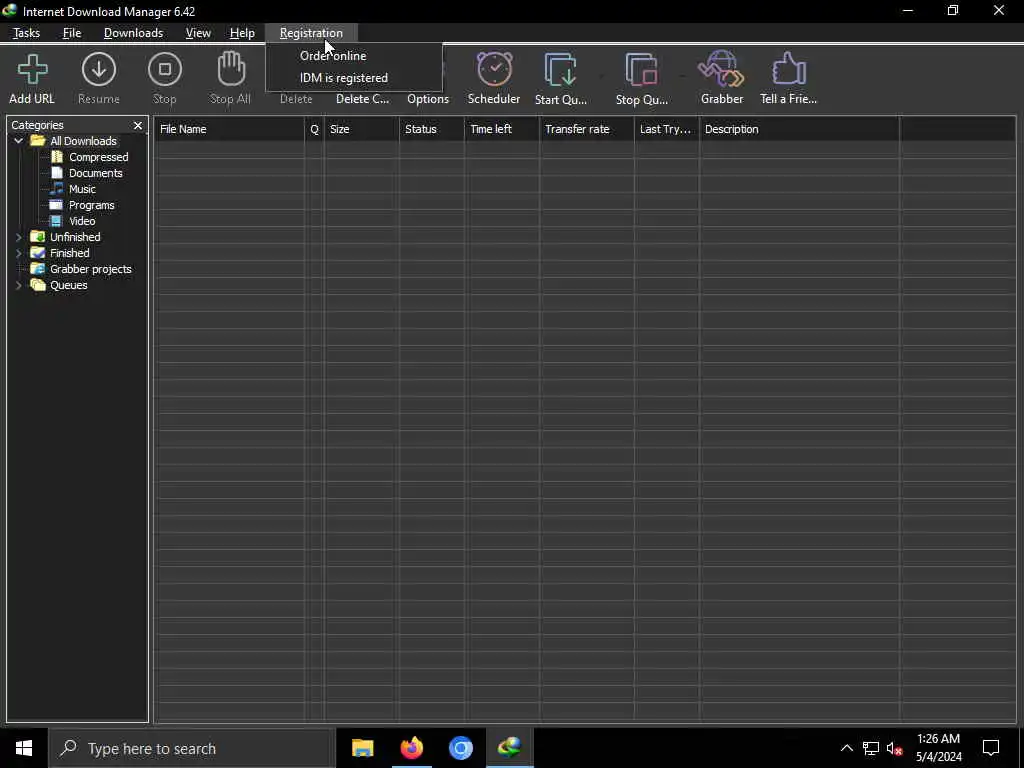
Task: Click the Resume download icon
Action: click(x=99, y=69)
